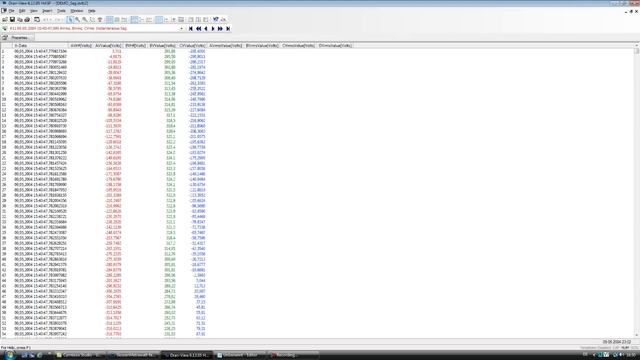Open the Help menu
Viewport: 640px width, 360px height.
pyautogui.click(x=92, y=11)
